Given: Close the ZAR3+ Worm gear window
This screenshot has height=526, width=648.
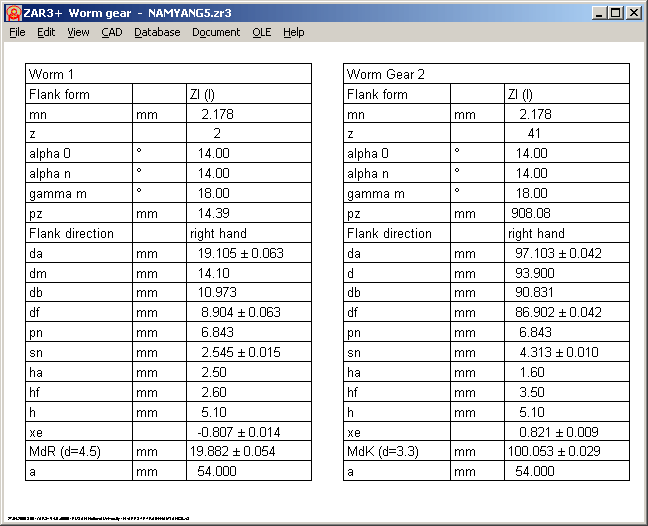Looking at the screenshot, I should [x=634, y=13].
